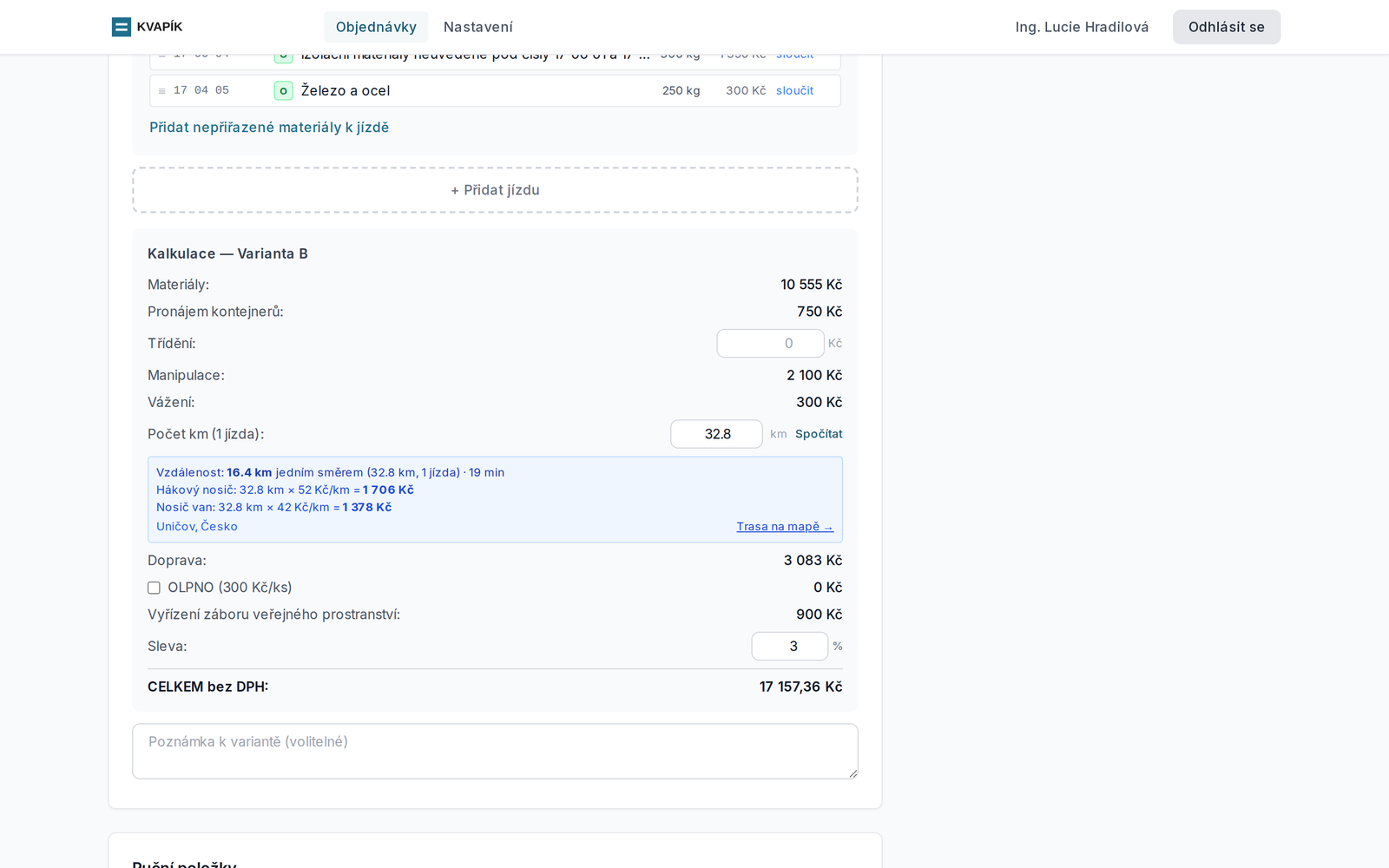Click the Poznámka k variantě text area
This screenshot has height=868, width=1389.
(495, 751)
